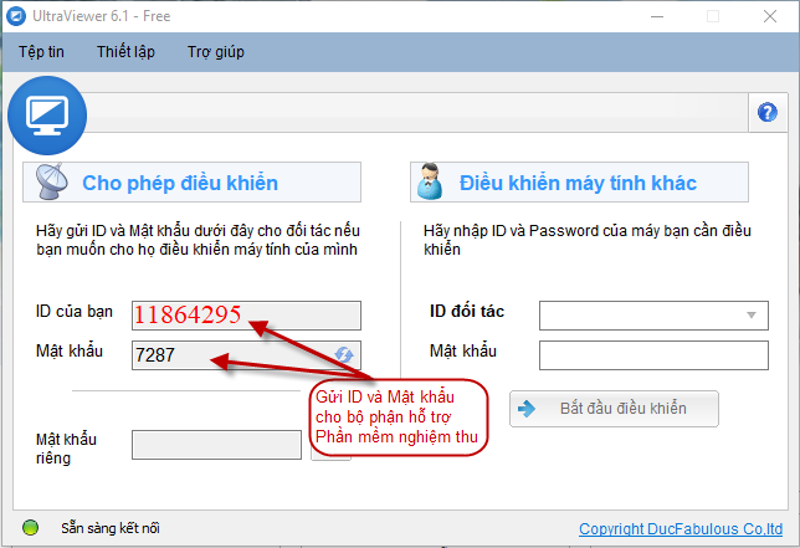Screen dimensions: 800x548
Task: Click the Bắt đầu điều khiển button
Action: click(614, 408)
